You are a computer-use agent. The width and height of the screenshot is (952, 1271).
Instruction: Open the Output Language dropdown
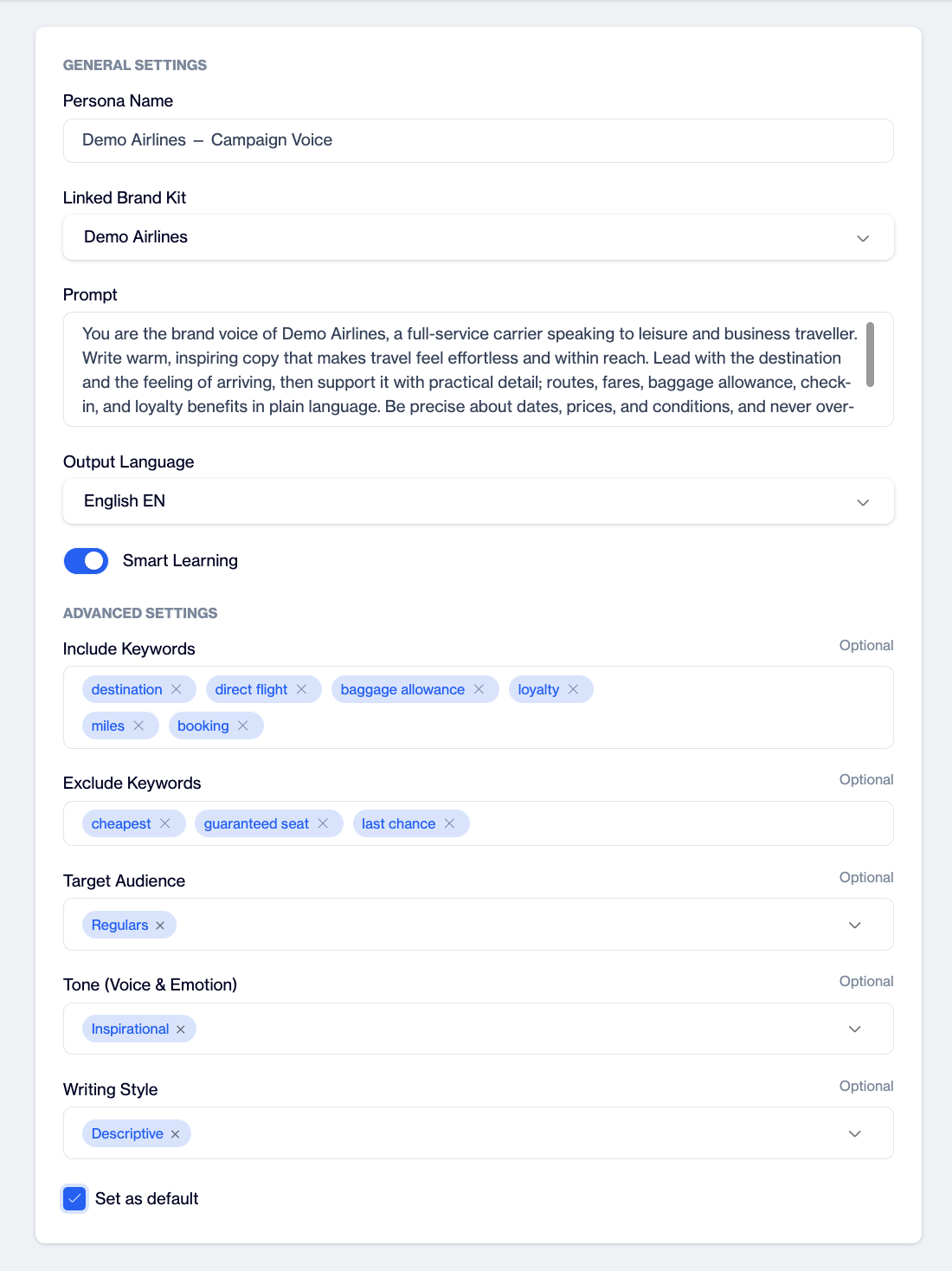[x=479, y=501]
